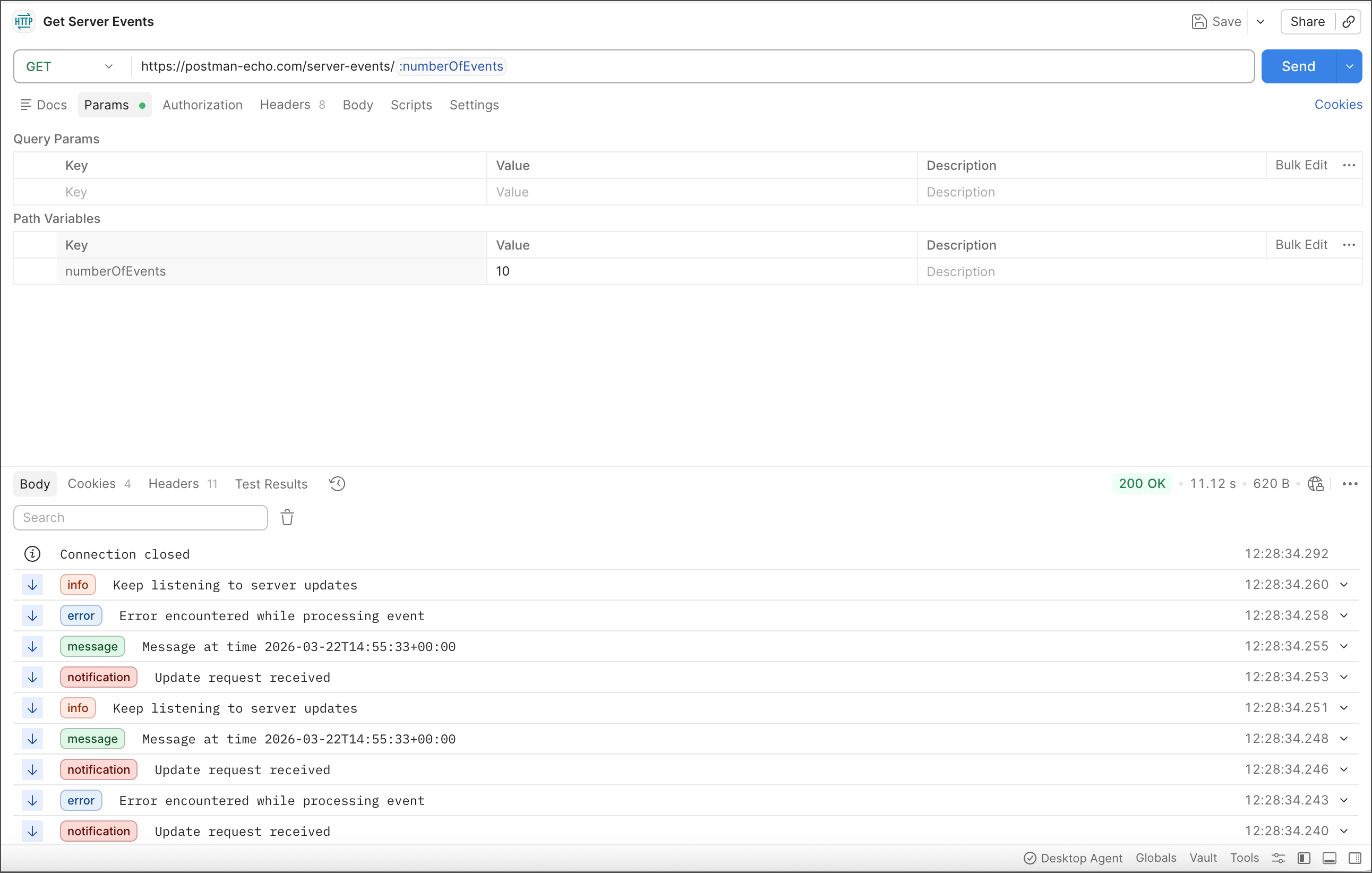Screen dimensions: 1372x873
Task: Click the copy request link icon
Action: [x=1348, y=22]
